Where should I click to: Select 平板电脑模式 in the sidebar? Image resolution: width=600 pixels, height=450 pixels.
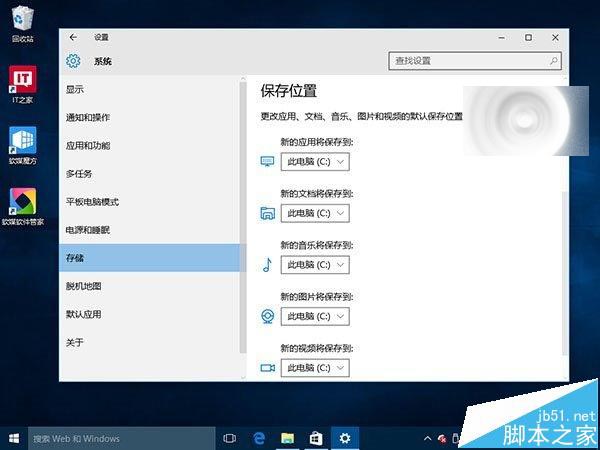150,202
